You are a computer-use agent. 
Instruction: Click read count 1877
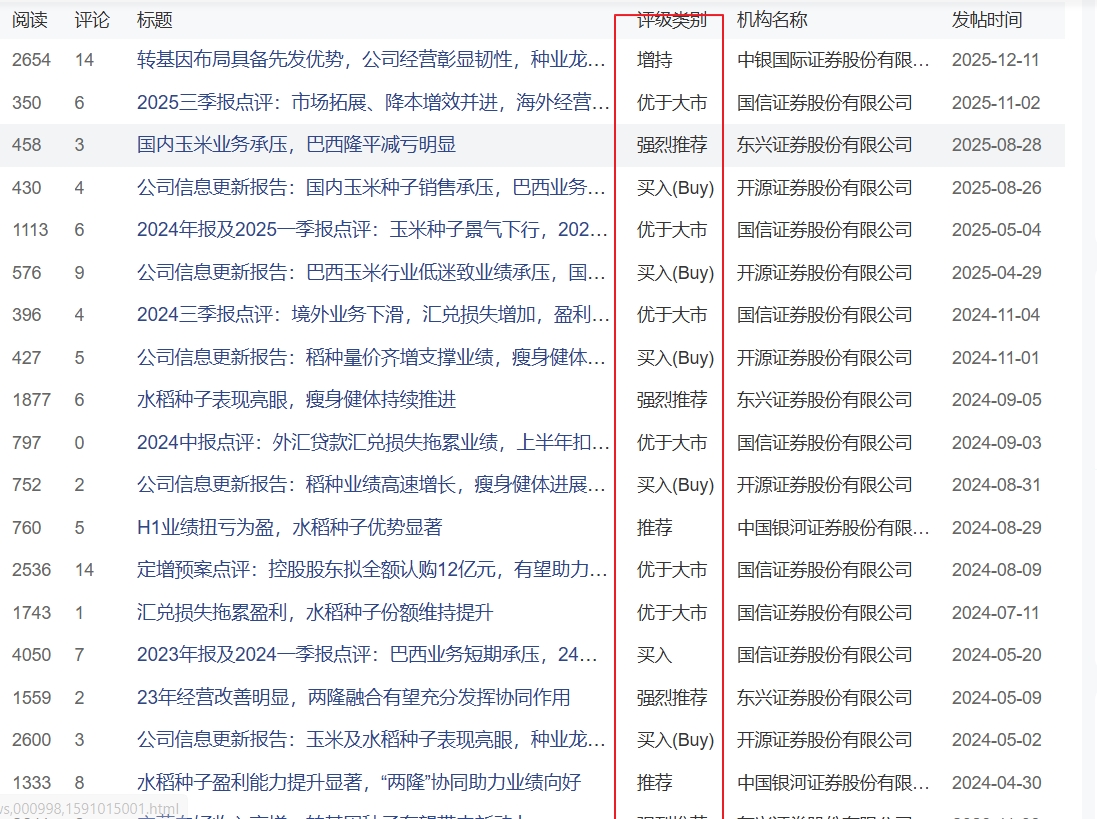[x=31, y=400]
